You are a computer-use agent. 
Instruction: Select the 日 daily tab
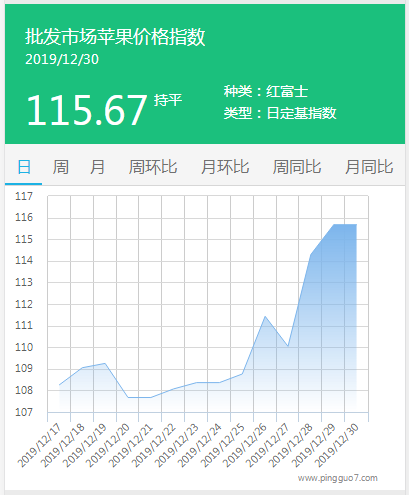[24, 167]
